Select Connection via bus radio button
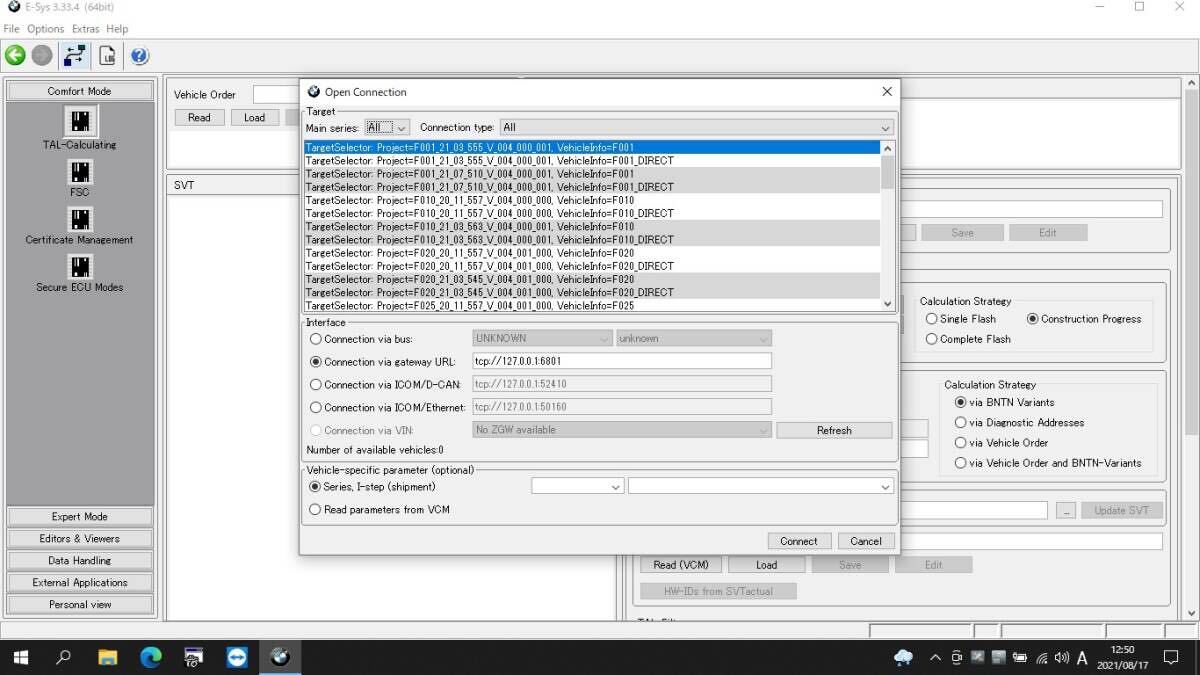 [316, 339]
